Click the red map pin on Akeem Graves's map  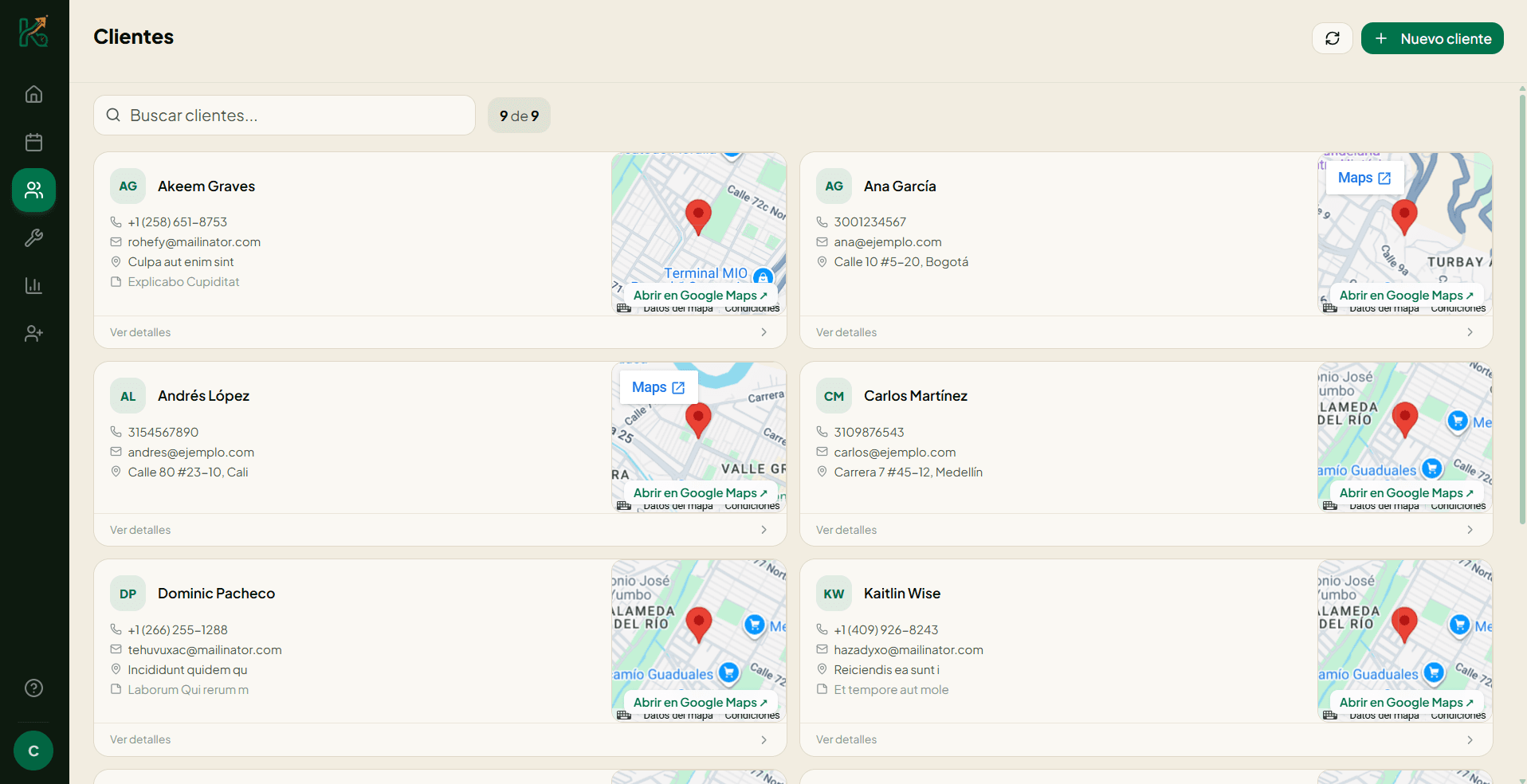pos(698,216)
